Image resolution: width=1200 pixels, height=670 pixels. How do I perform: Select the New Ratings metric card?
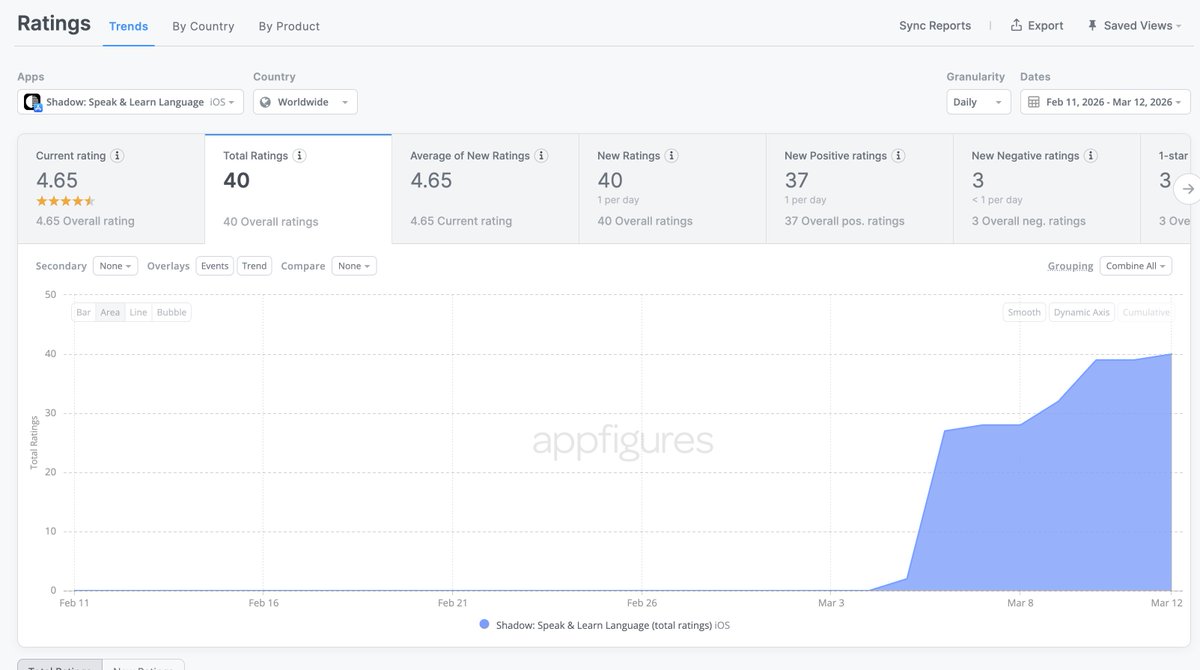tap(672, 189)
